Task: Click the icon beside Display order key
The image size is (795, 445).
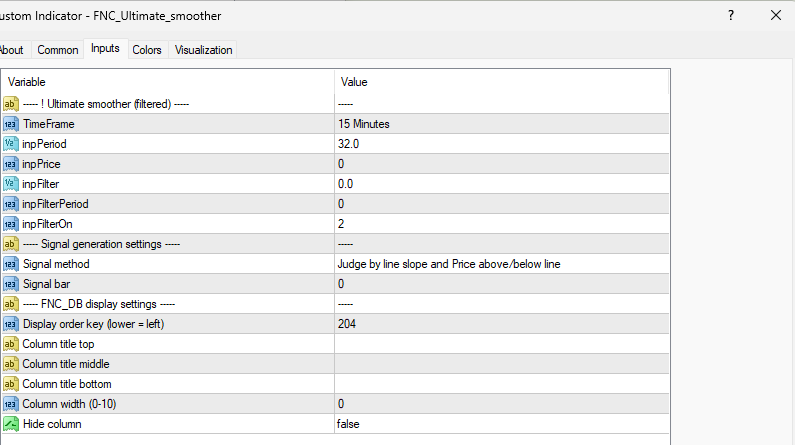Action: [x=11, y=324]
